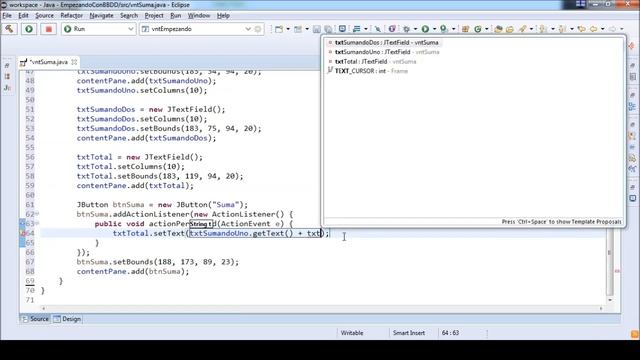Collapse the fold marker on line 63
Viewport: 640px width, 360px height.
click(37, 223)
